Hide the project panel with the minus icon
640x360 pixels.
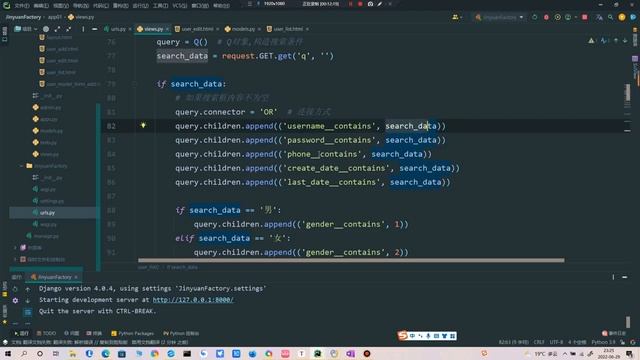pos(94,29)
